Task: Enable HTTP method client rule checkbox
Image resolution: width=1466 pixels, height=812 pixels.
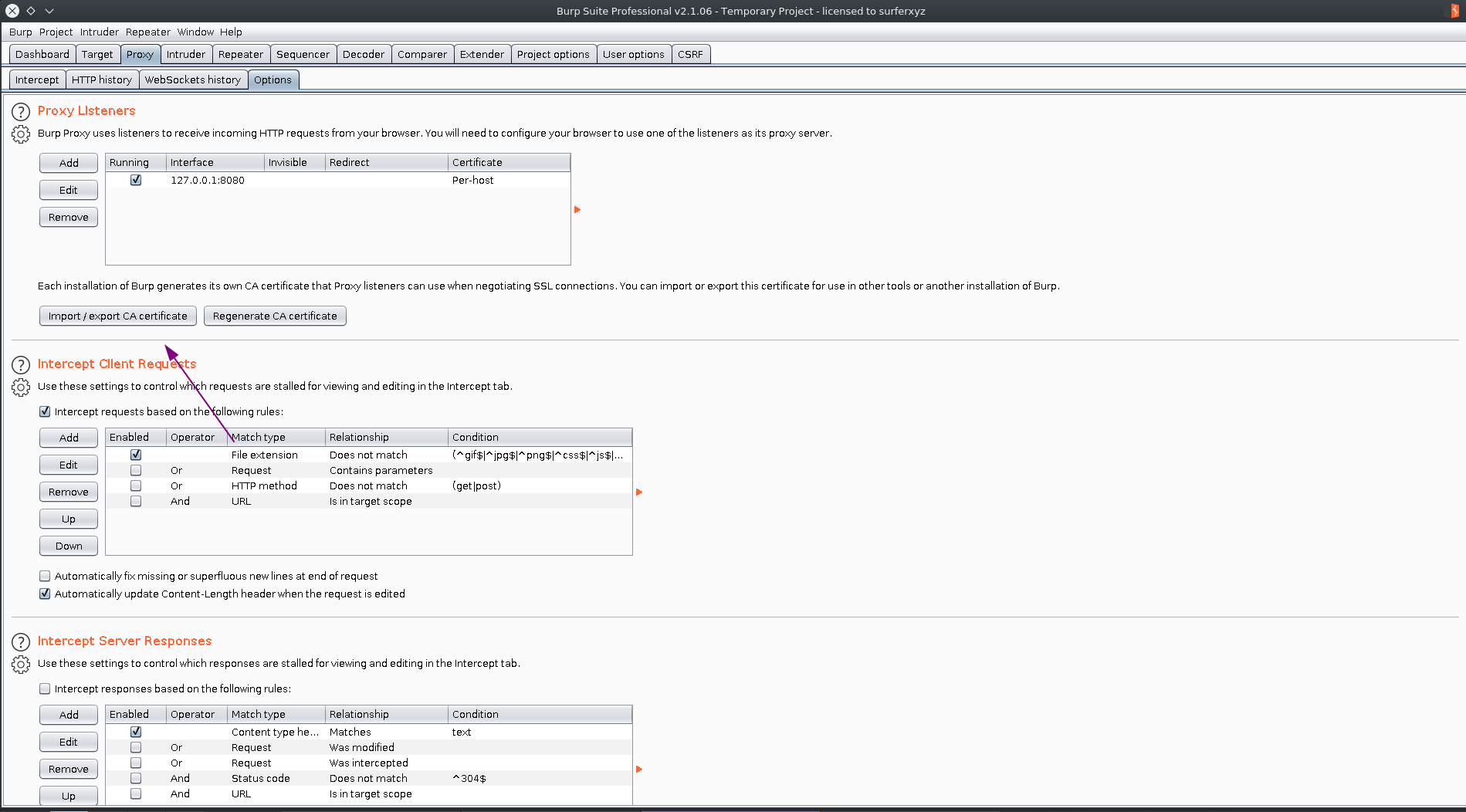Action: (x=136, y=486)
